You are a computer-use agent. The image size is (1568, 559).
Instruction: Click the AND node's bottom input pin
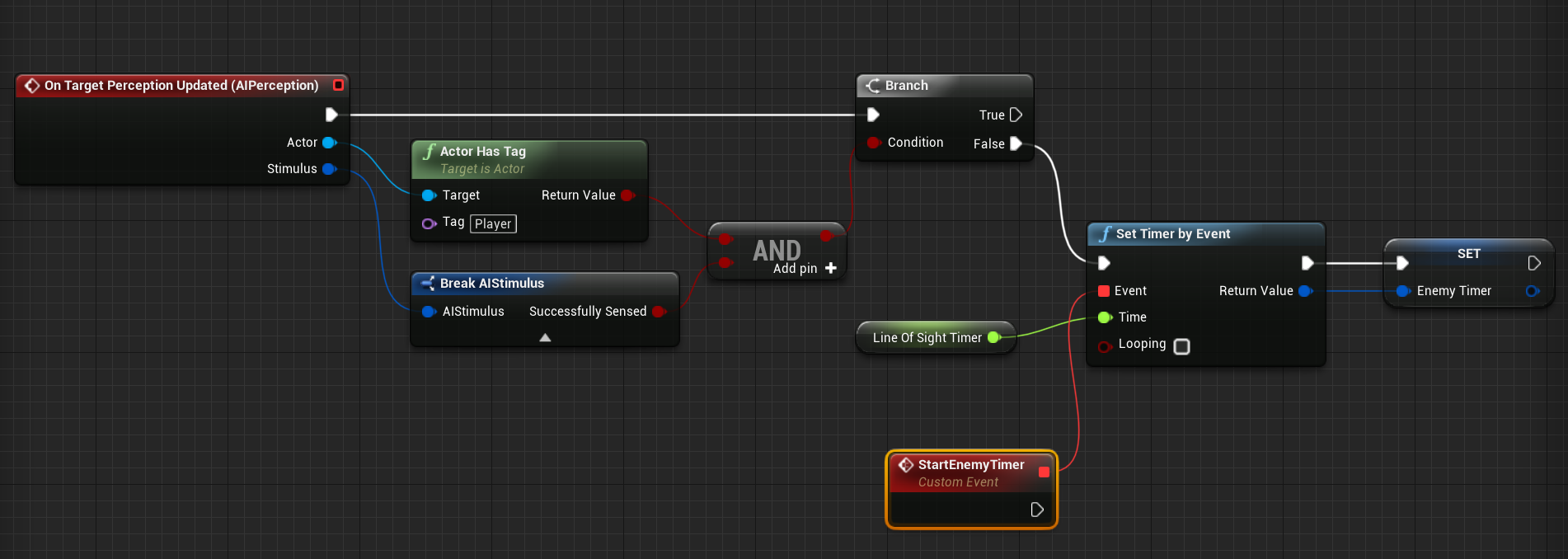click(x=725, y=263)
